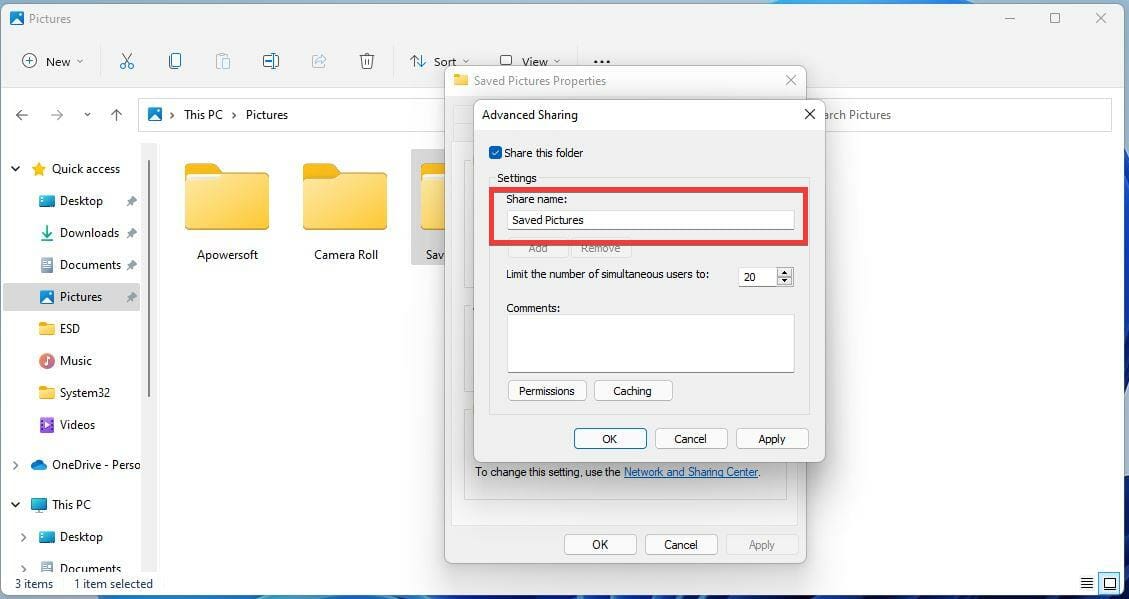Click the Cut scissors icon in the toolbar

127,61
